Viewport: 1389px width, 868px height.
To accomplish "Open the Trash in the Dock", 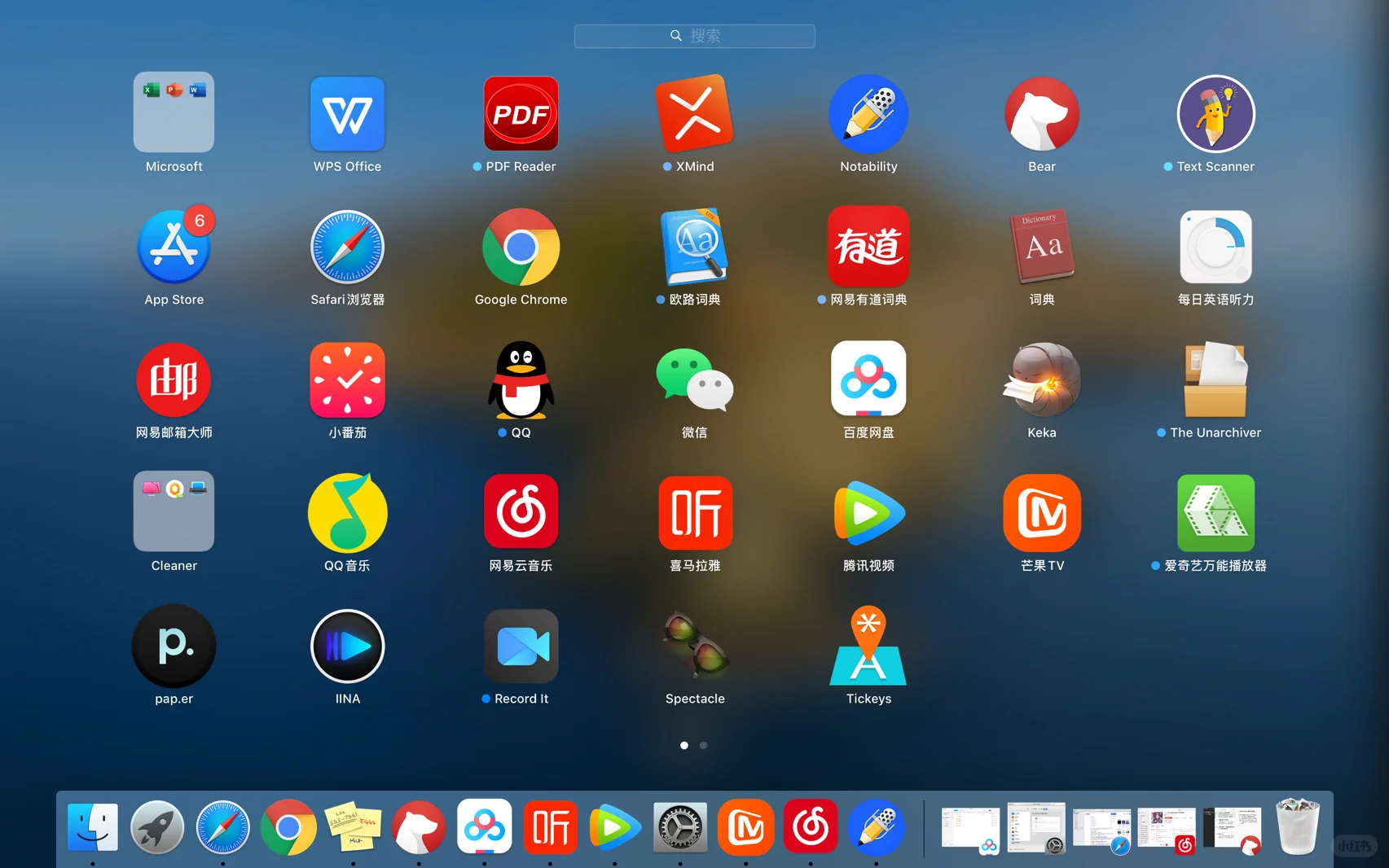I will tap(1298, 826).
